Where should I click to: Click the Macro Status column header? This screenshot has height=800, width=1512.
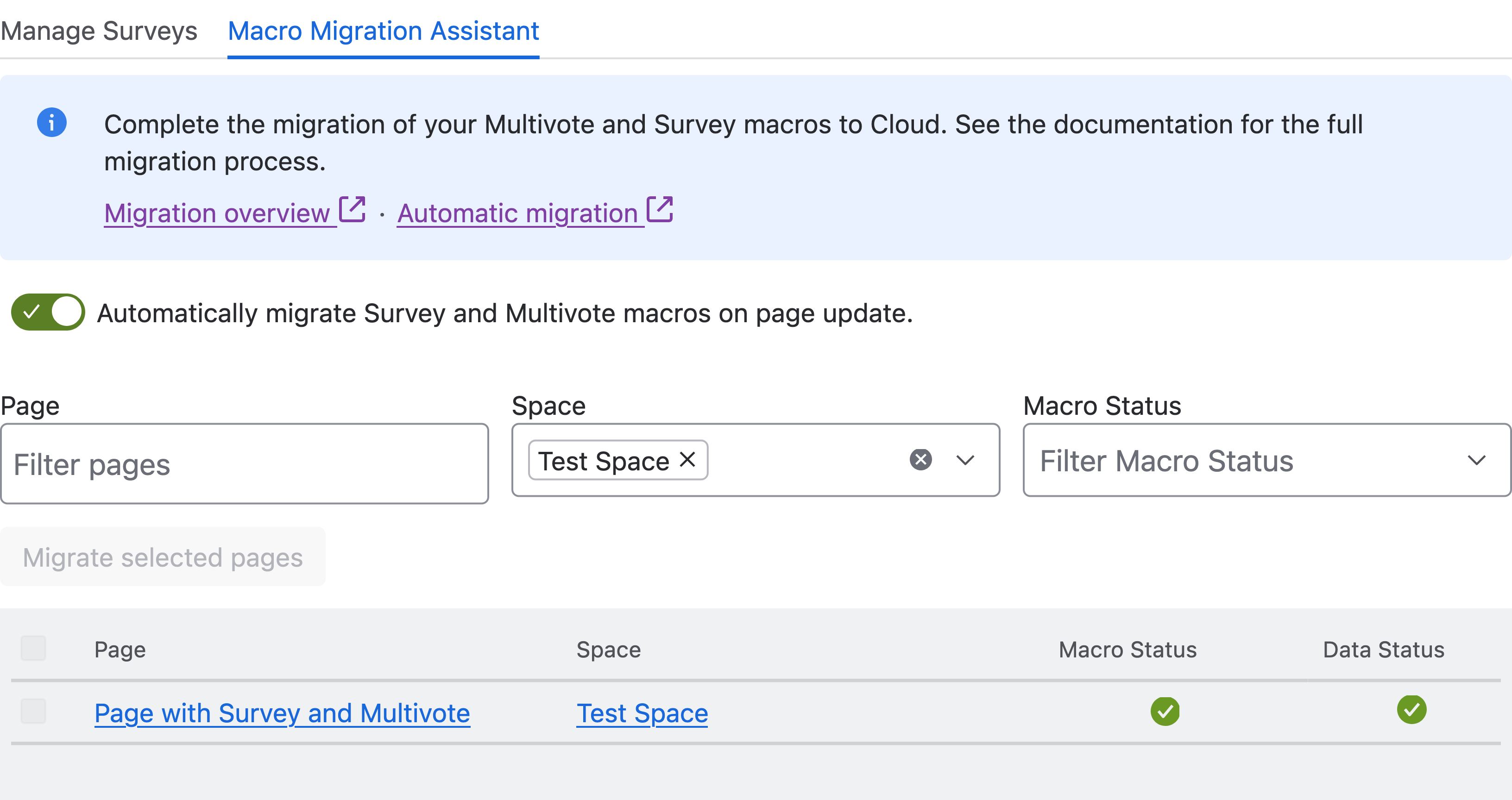tap(1128, 649)
